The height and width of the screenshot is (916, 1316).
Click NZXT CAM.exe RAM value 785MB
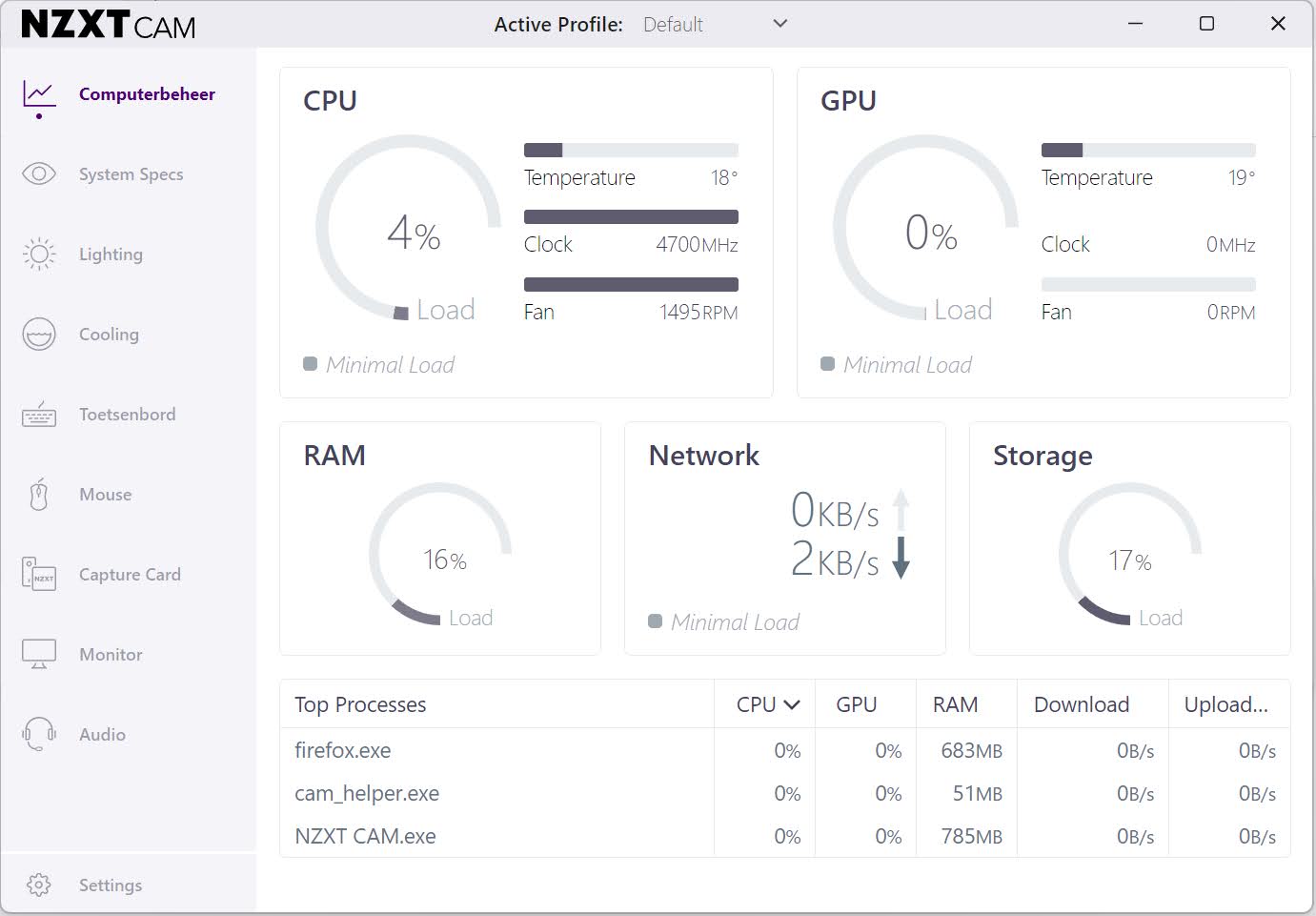[x=971, y=836]
